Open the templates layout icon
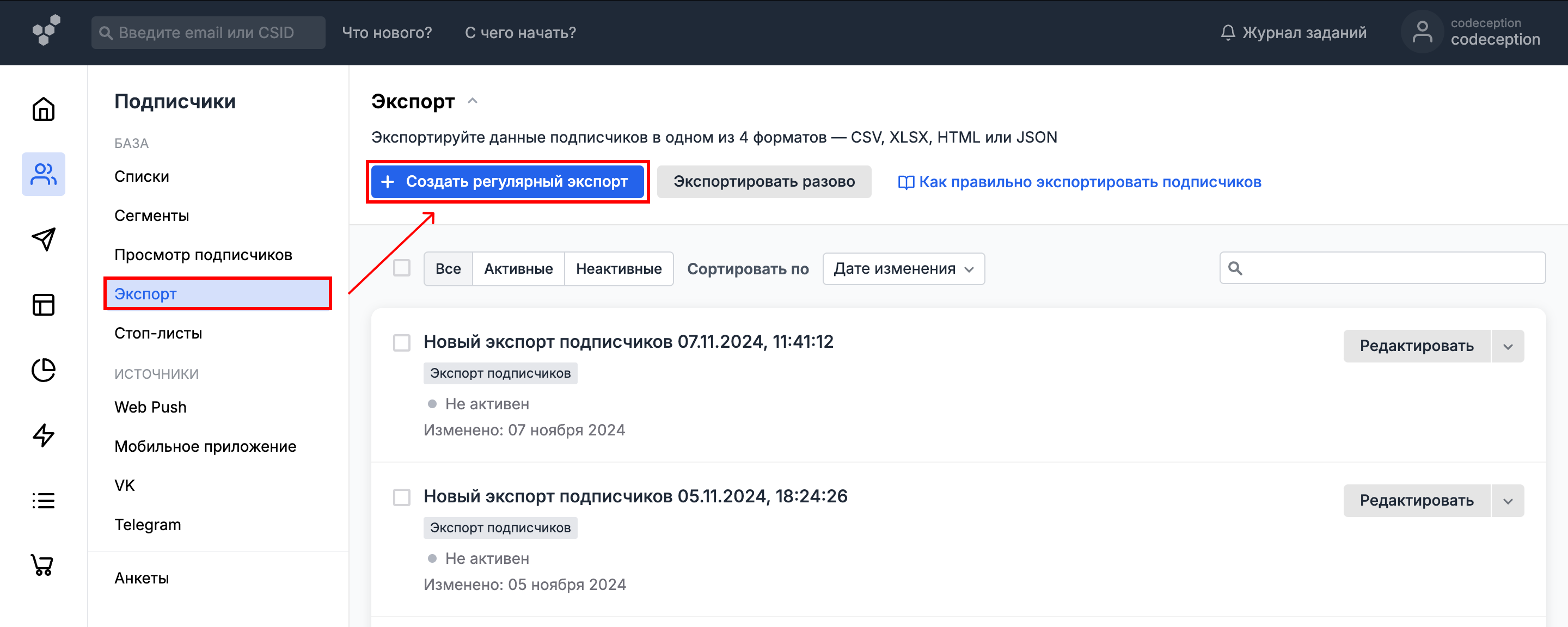 43,304
